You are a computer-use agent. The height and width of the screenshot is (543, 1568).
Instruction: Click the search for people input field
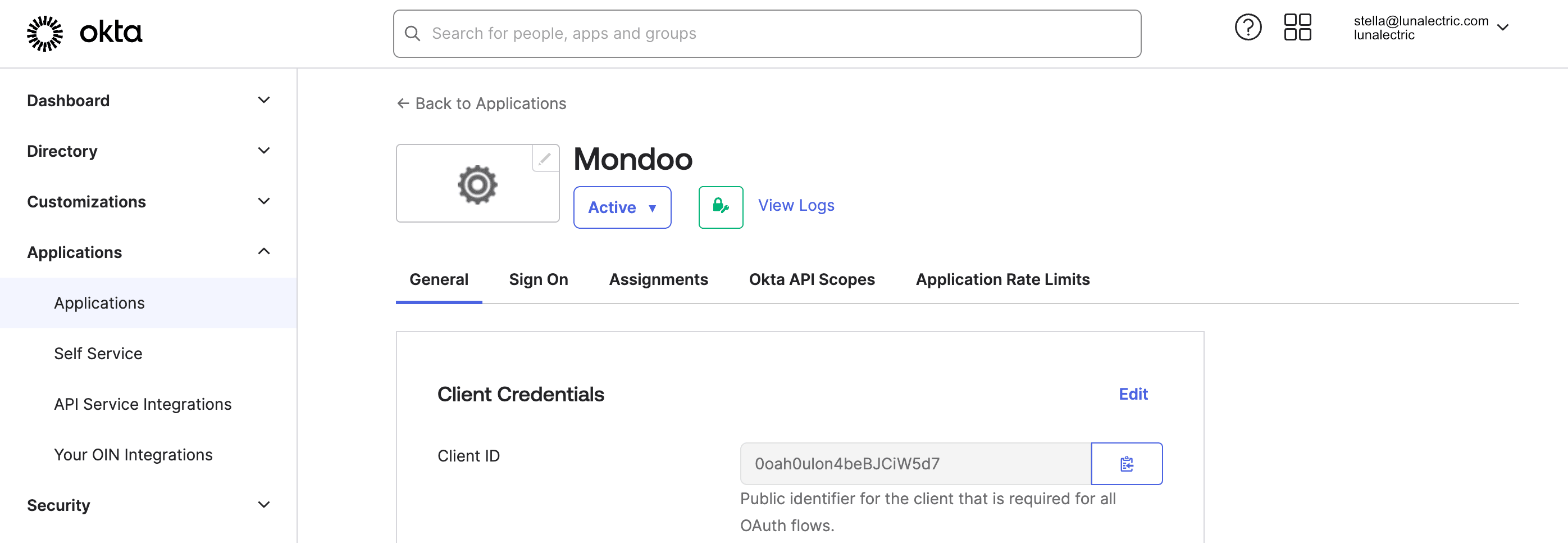pyautogui.click(x=767, y=34)
